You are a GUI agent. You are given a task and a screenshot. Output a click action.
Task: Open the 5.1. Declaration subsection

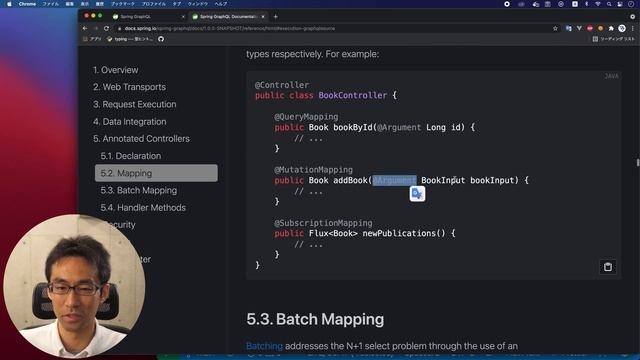tap(131, 156)
